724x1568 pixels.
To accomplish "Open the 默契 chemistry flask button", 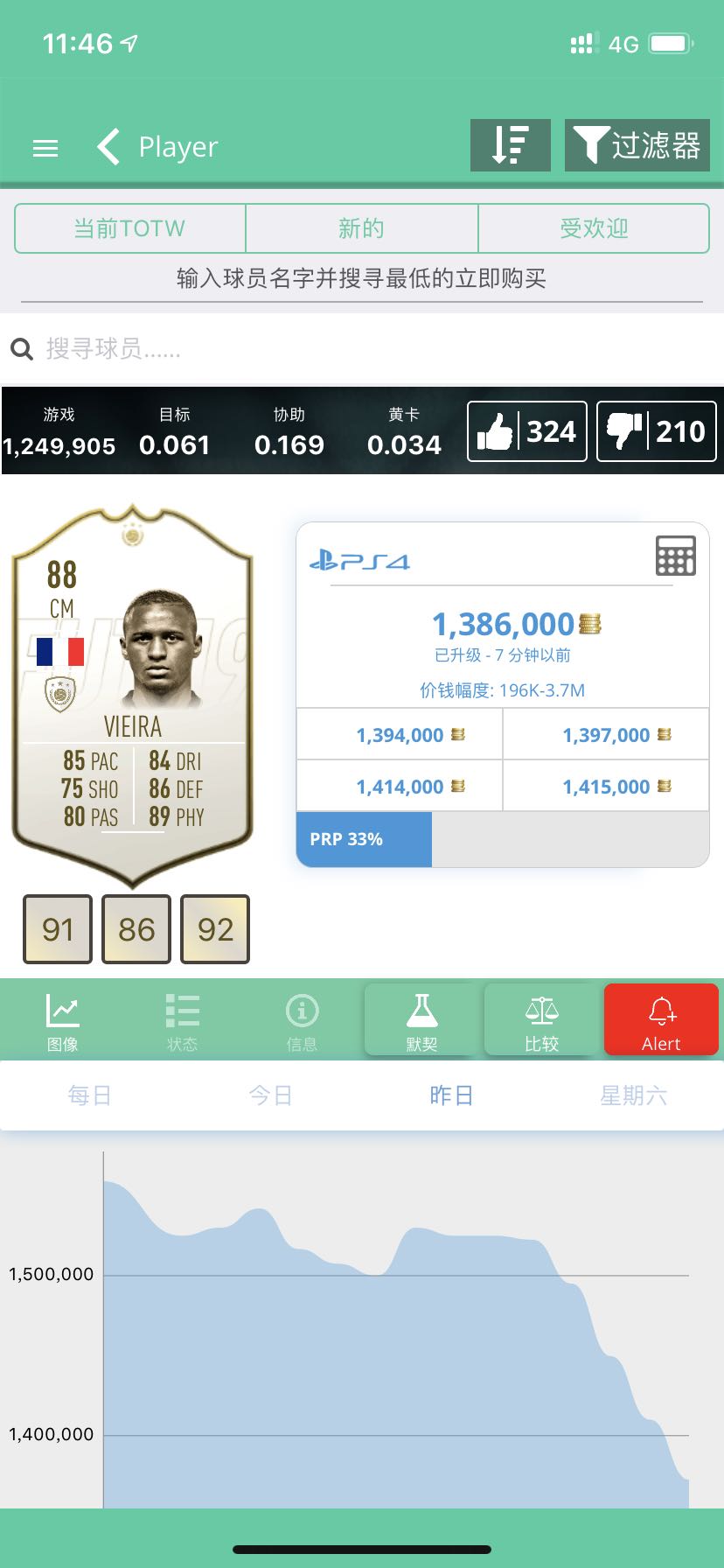I will click(x=421, y=1019).
